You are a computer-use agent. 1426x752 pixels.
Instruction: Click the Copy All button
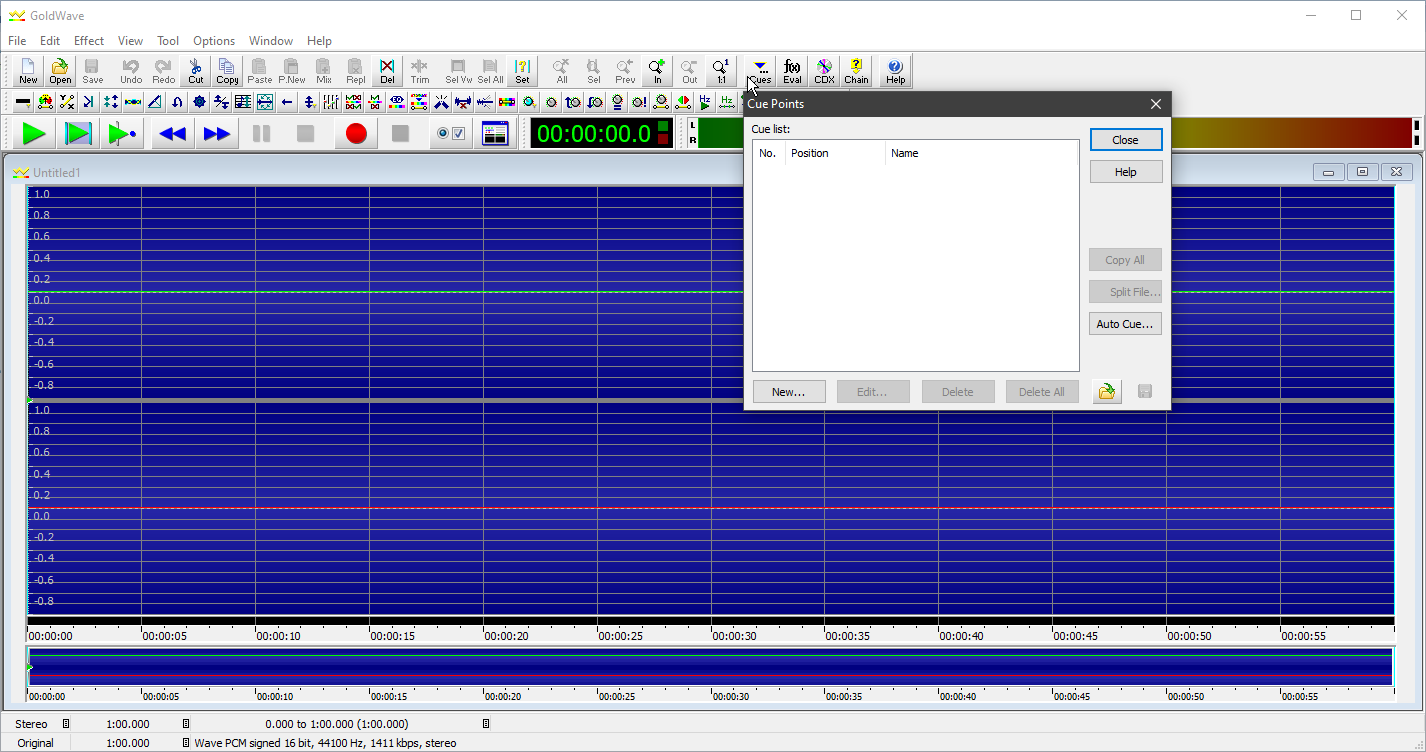1125,260
